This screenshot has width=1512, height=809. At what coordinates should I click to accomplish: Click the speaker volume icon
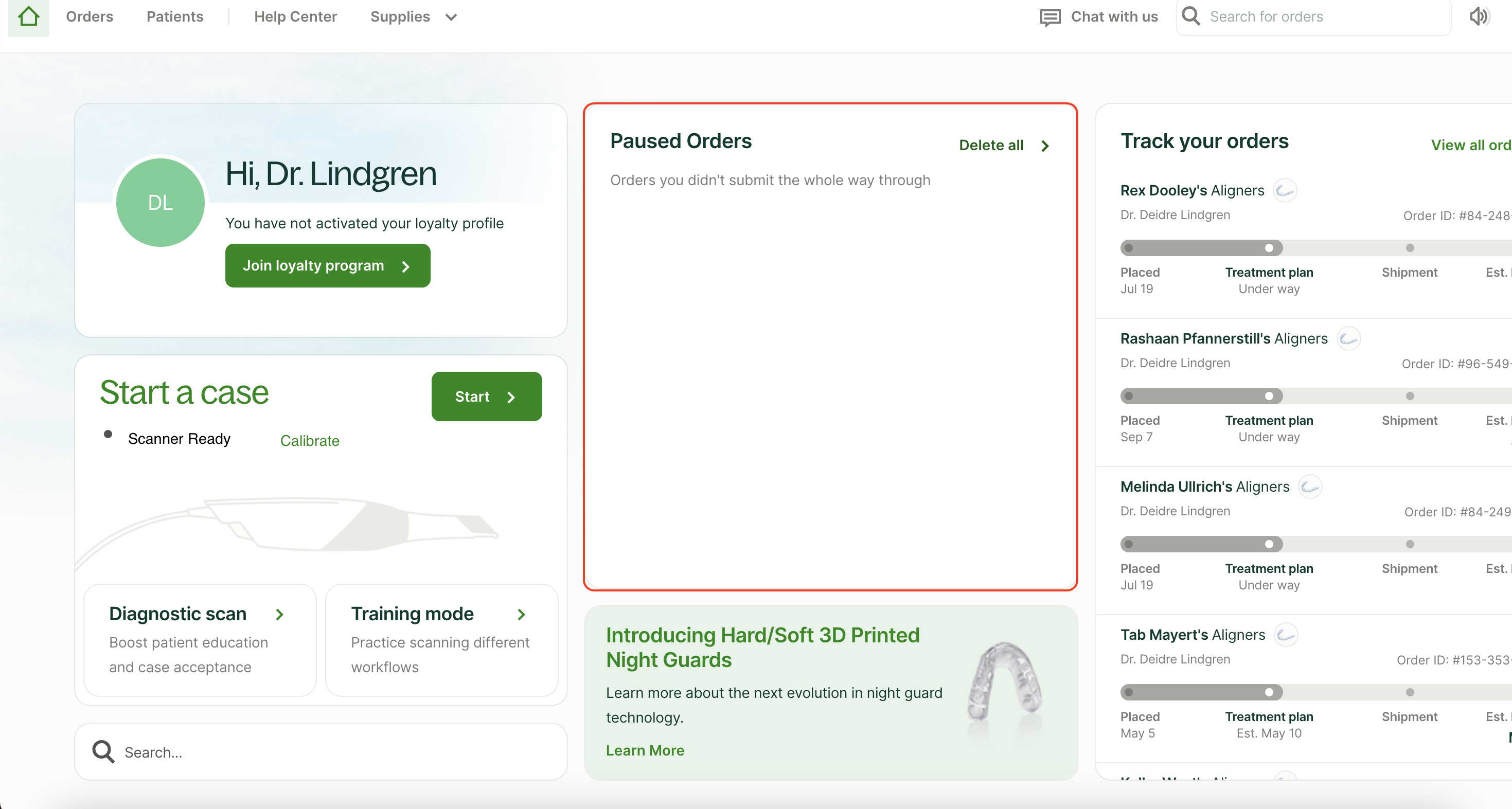[1479, 16]
